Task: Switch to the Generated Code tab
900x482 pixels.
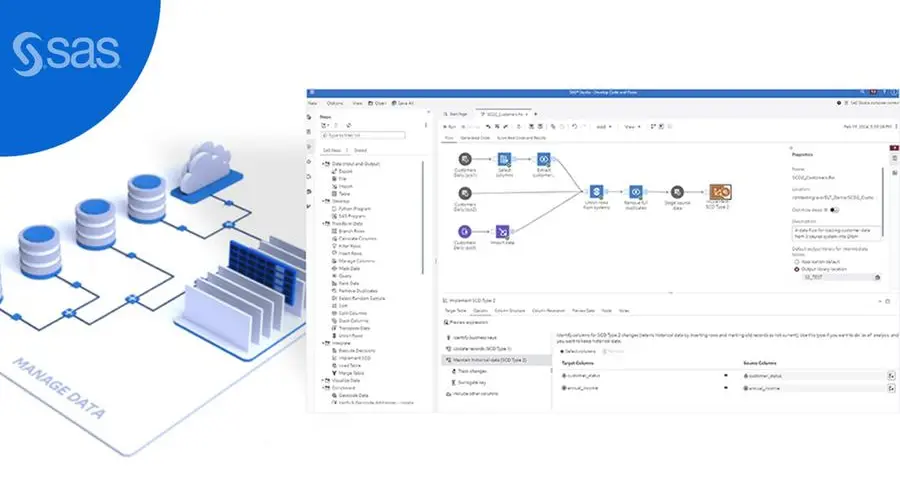Action: [x=475, y=138]
